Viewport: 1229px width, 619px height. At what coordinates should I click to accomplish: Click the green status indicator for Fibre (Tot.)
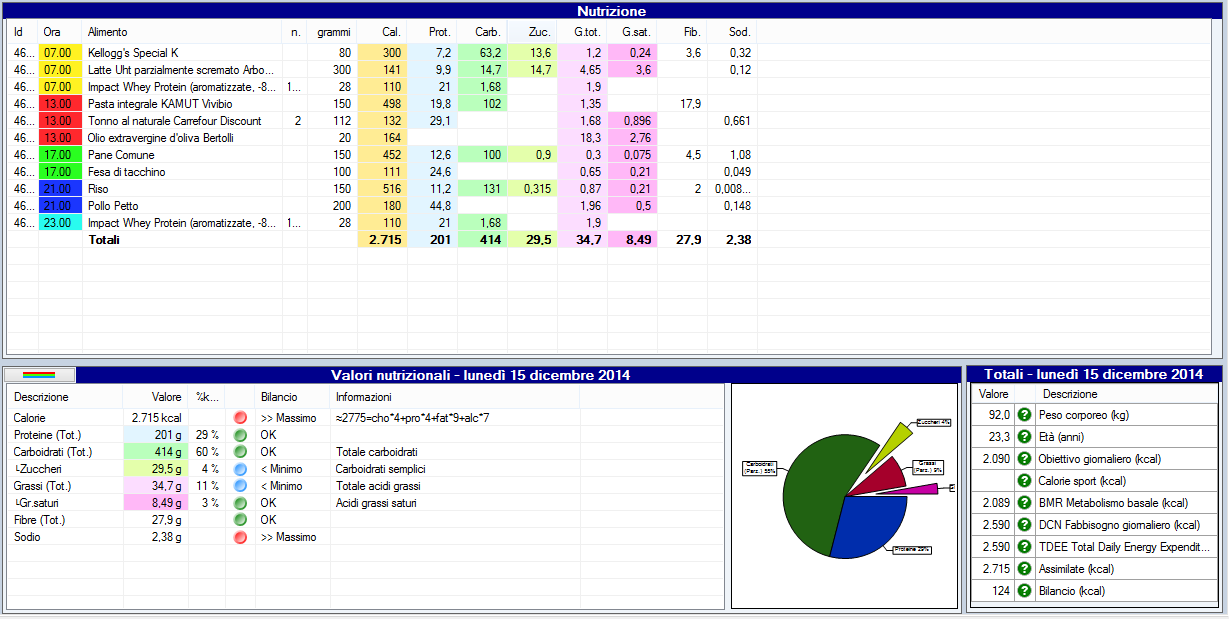click(240, 520)
